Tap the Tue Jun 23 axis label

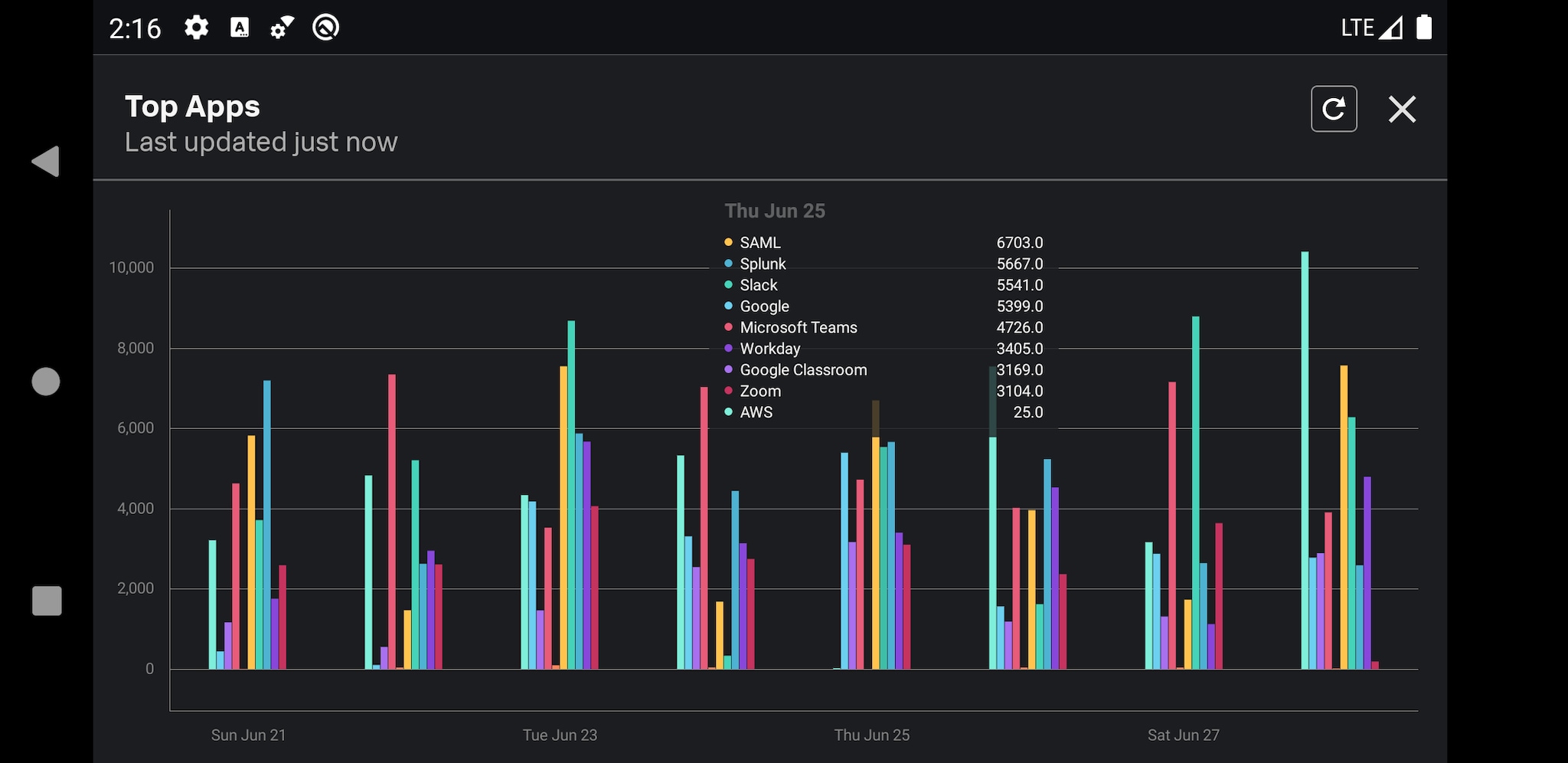[560, 735]
